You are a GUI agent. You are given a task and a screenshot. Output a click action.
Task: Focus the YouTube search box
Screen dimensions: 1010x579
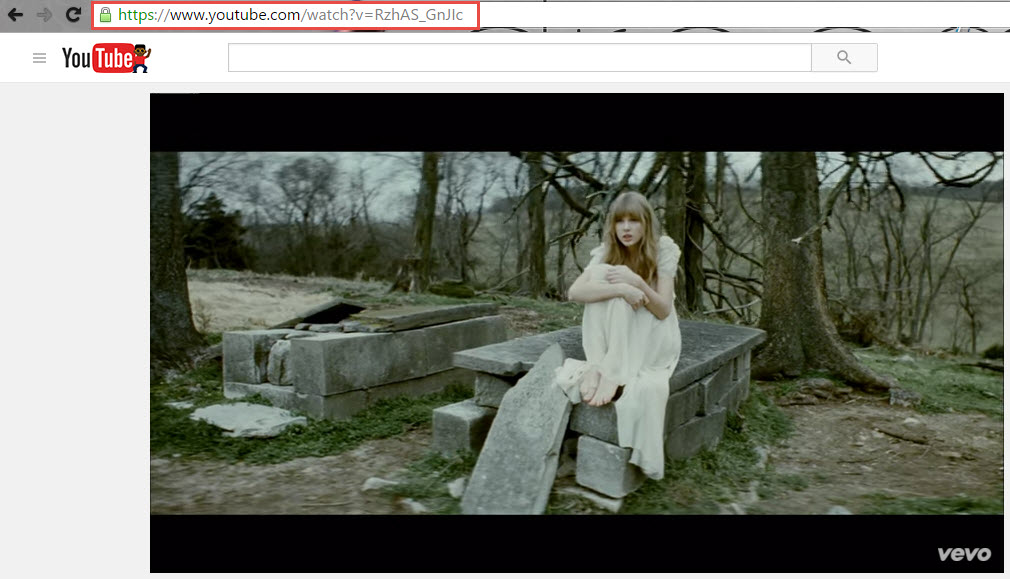tap(519, 58)
